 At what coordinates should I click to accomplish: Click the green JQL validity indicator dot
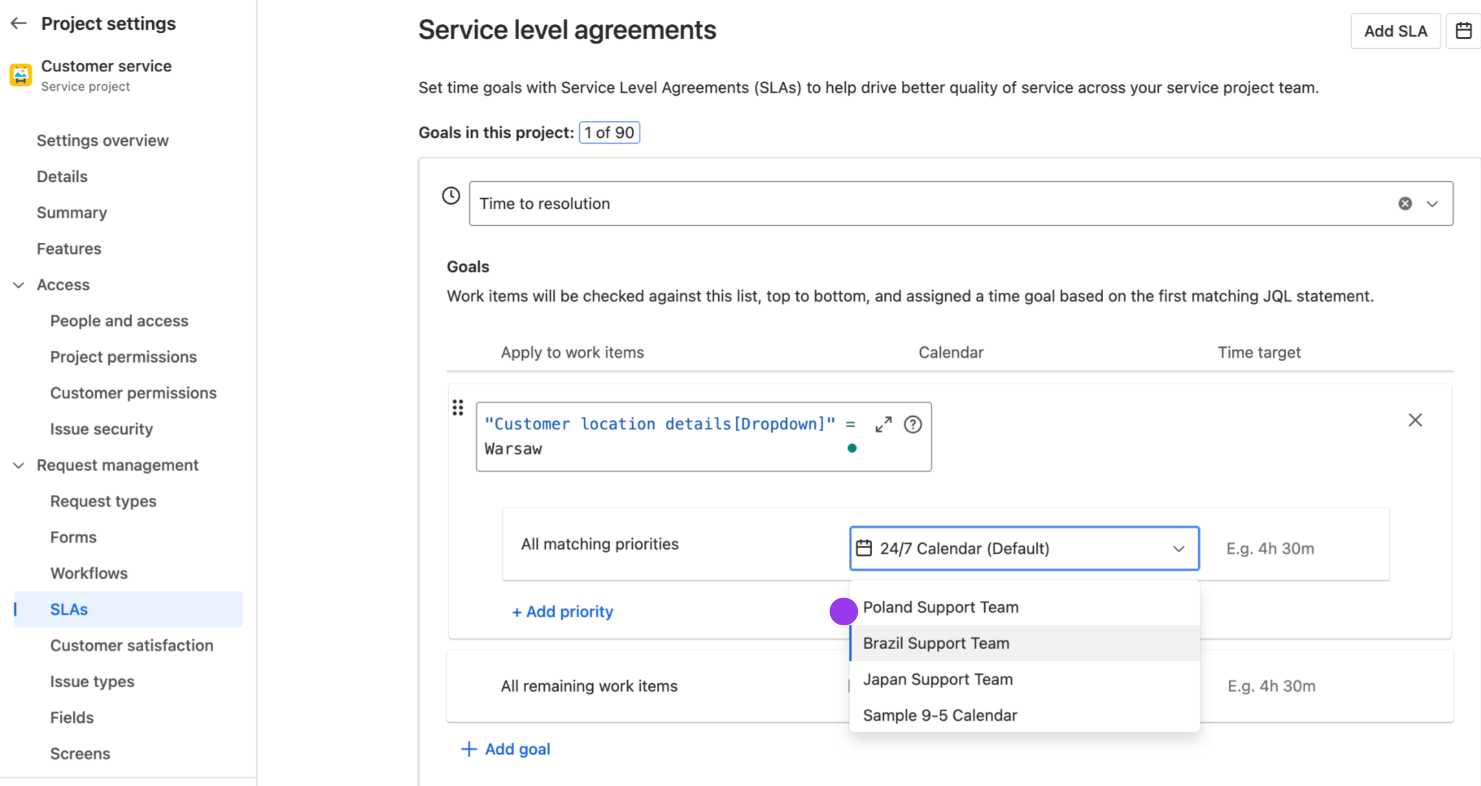point(851,448)
